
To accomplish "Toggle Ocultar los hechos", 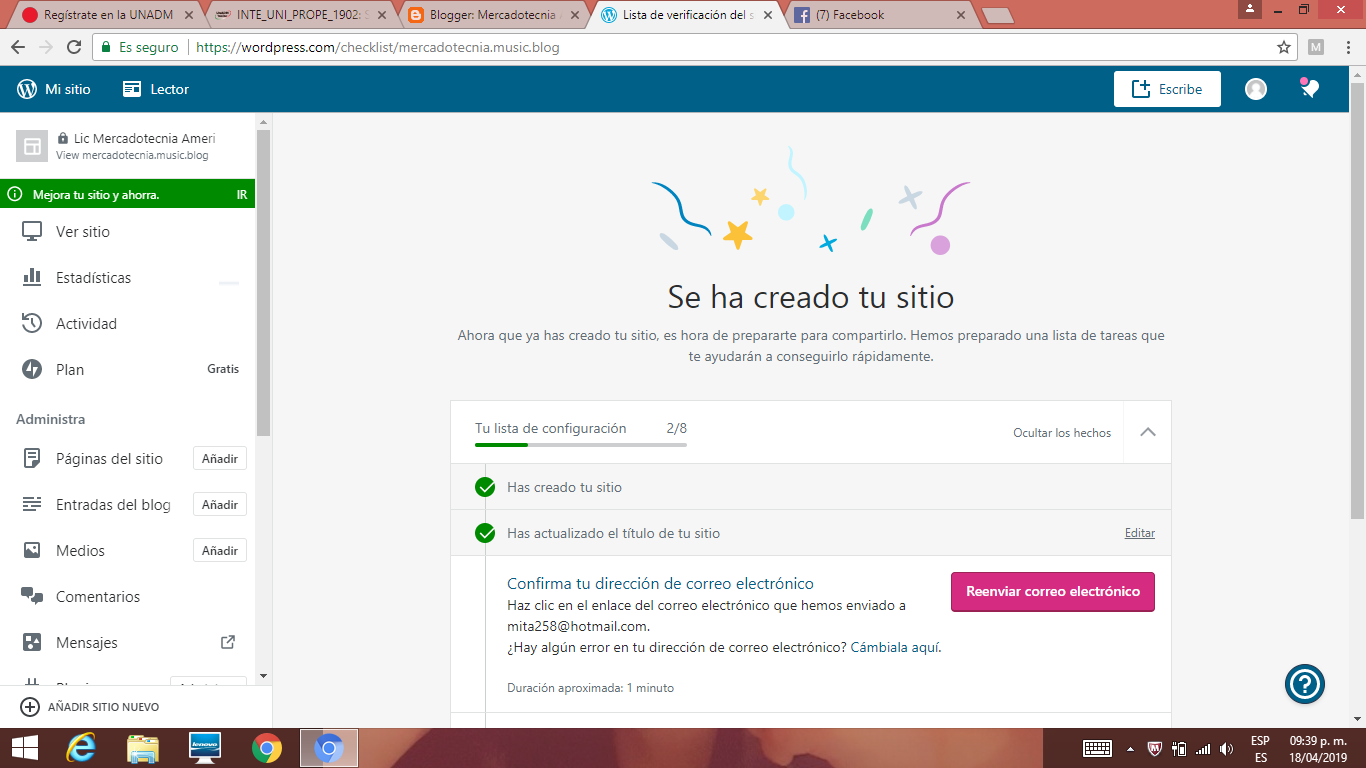I will tap(1061, 433).
